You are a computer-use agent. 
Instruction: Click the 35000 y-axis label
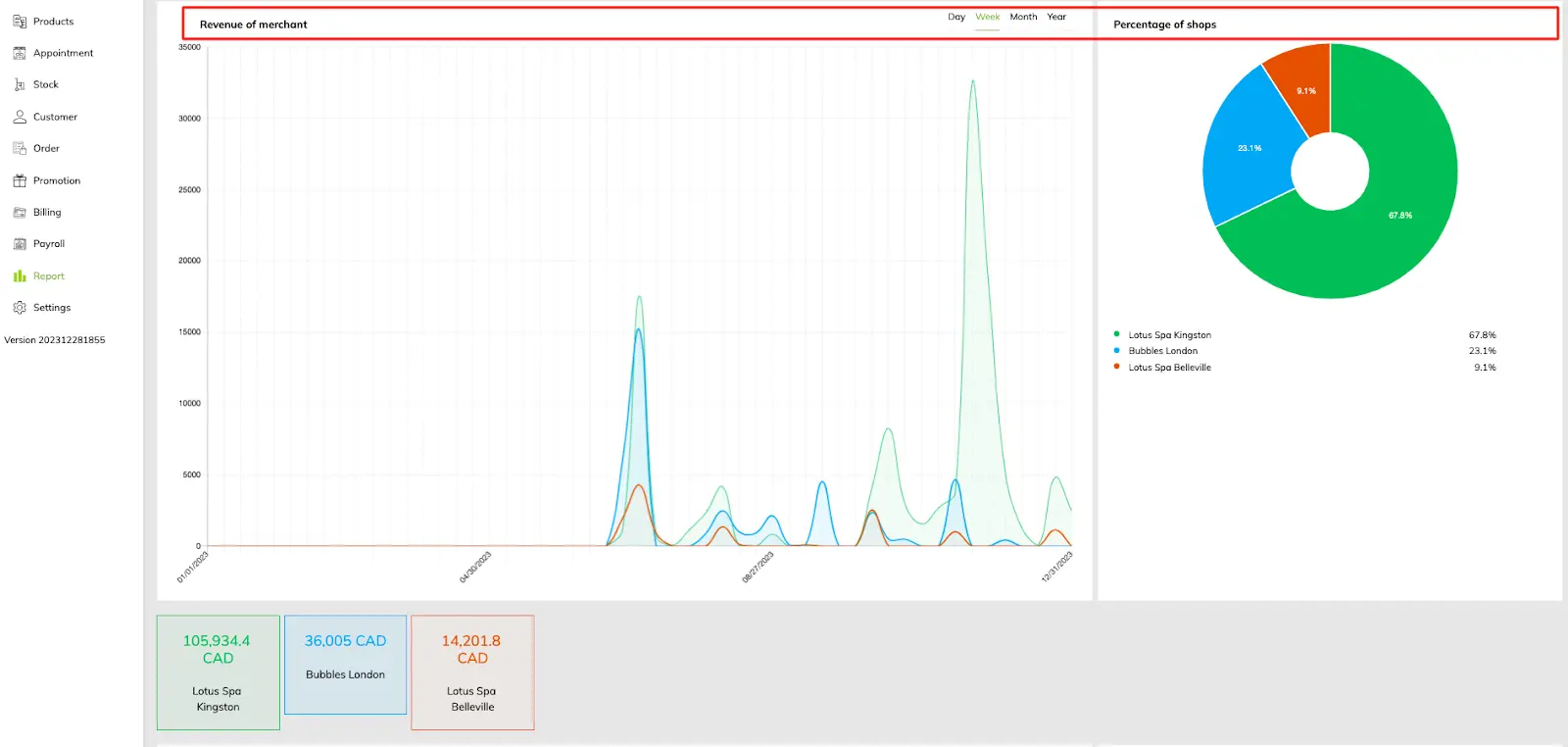[x=189, y=47]
